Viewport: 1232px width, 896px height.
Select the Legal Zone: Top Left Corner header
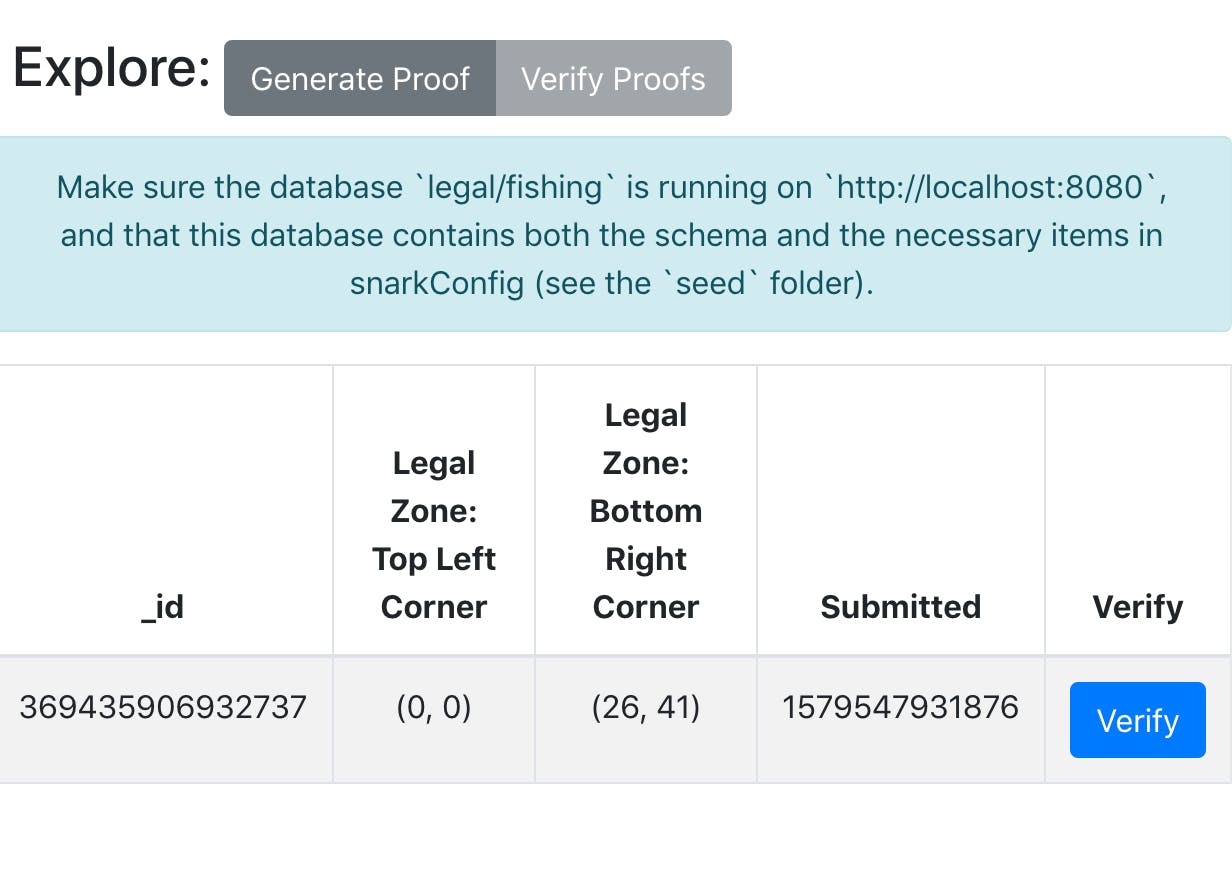(434, 535)
